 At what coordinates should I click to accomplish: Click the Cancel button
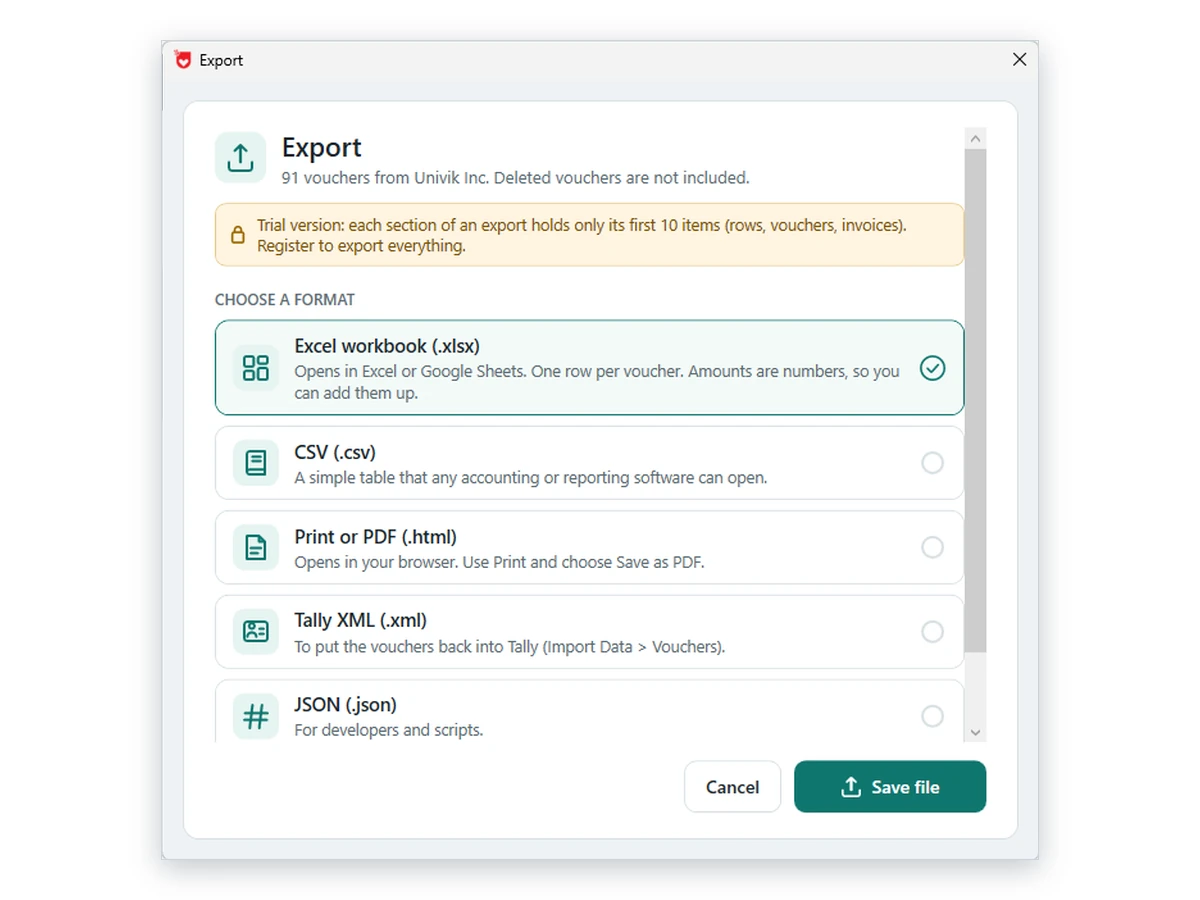(x=732, y=787)
